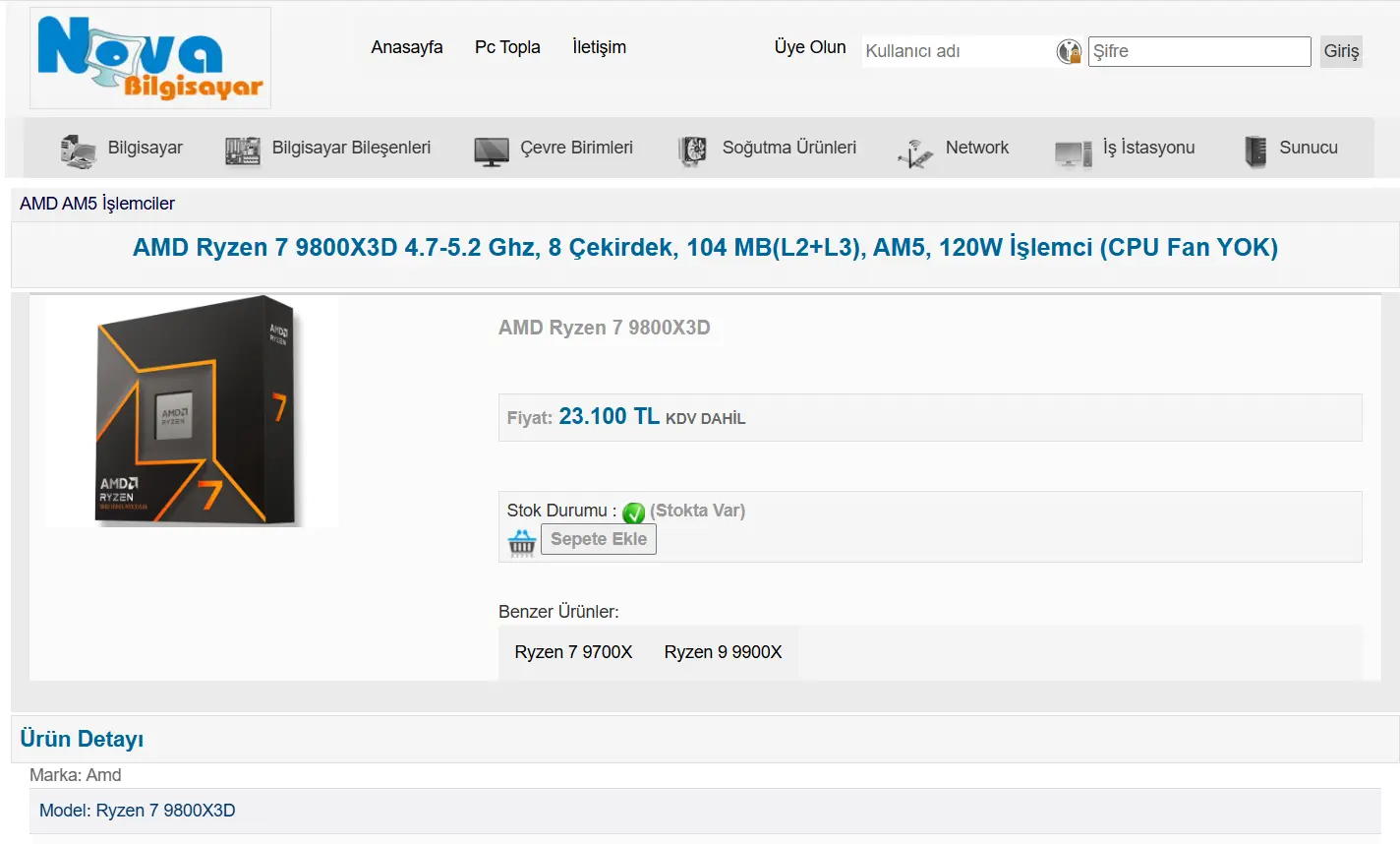Open the Pc Topla page

507,47
